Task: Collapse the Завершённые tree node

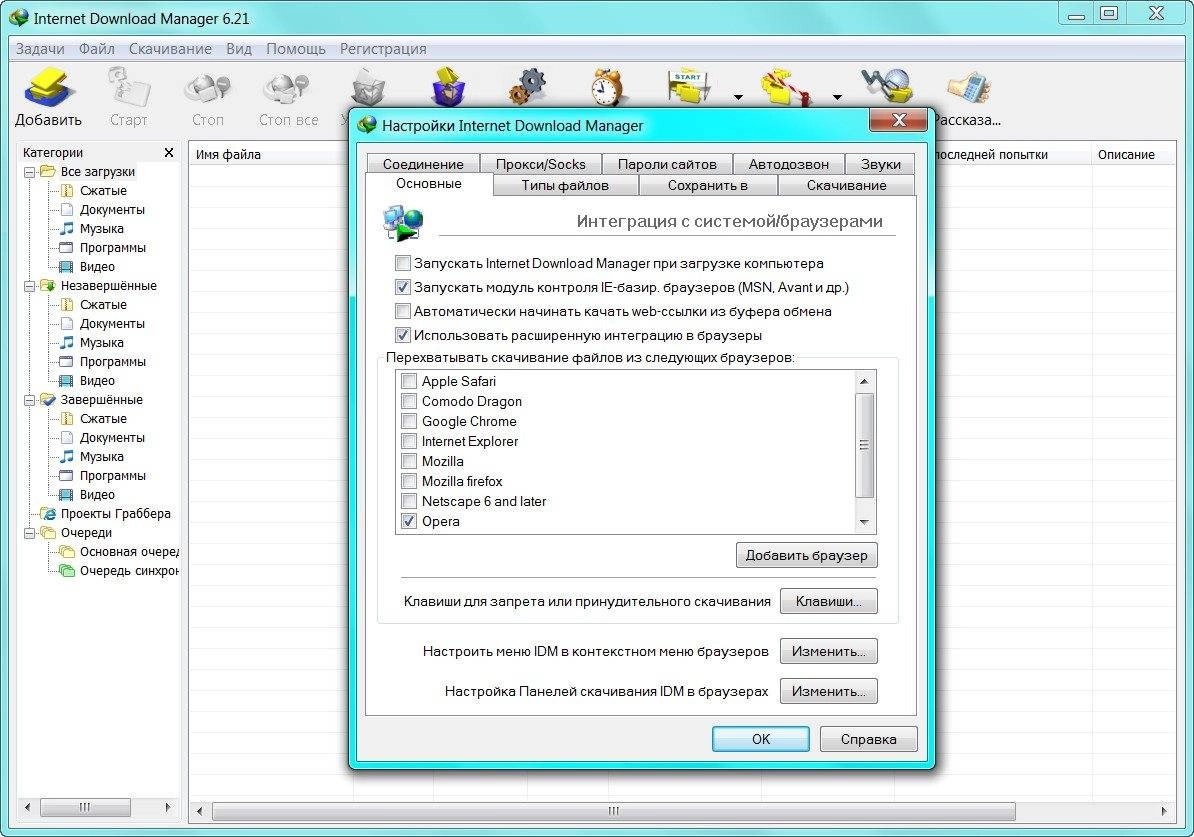Action: coord(29,401)
